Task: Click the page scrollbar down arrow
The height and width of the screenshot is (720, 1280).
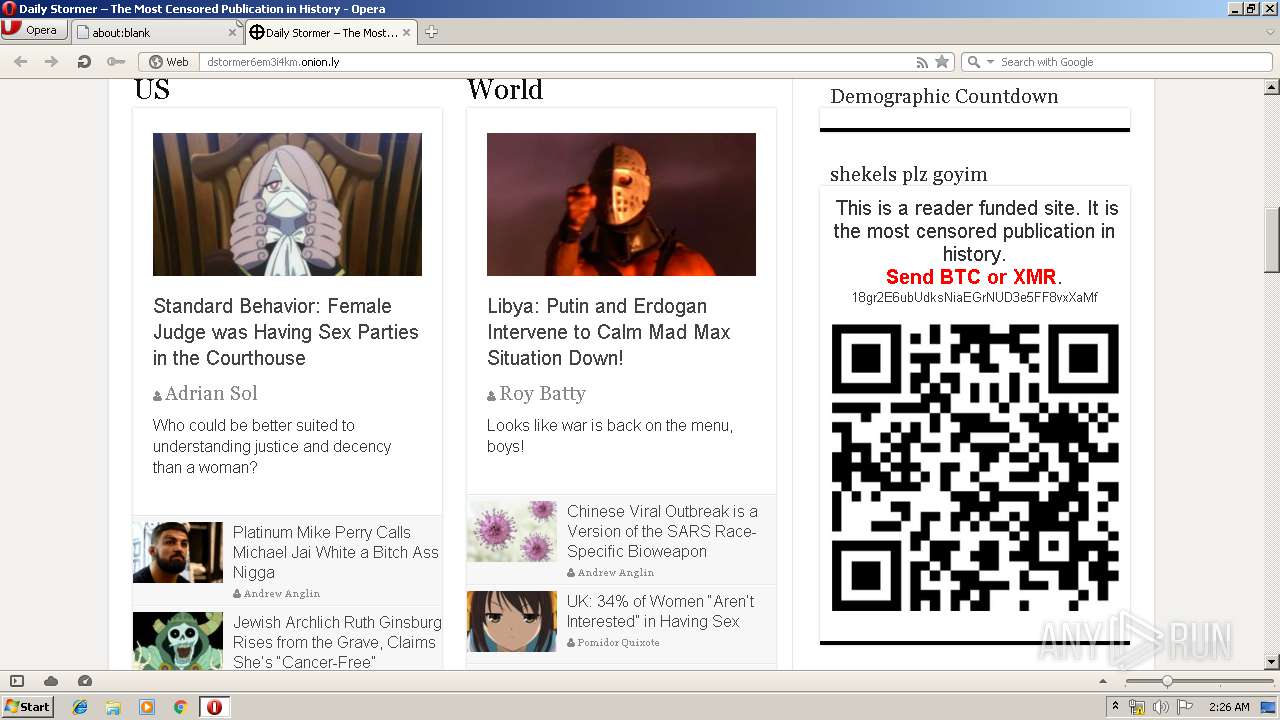Action: [x=1272, y=662]
